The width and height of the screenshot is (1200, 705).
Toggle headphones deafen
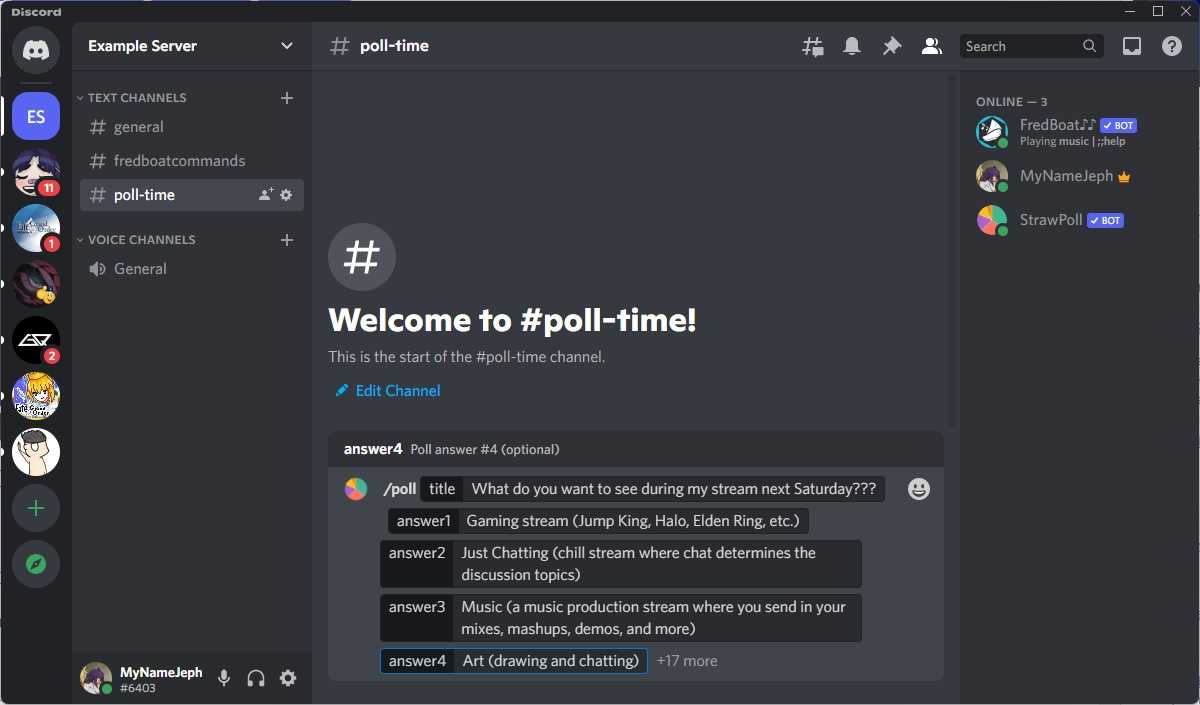click(x=256, y=678)
